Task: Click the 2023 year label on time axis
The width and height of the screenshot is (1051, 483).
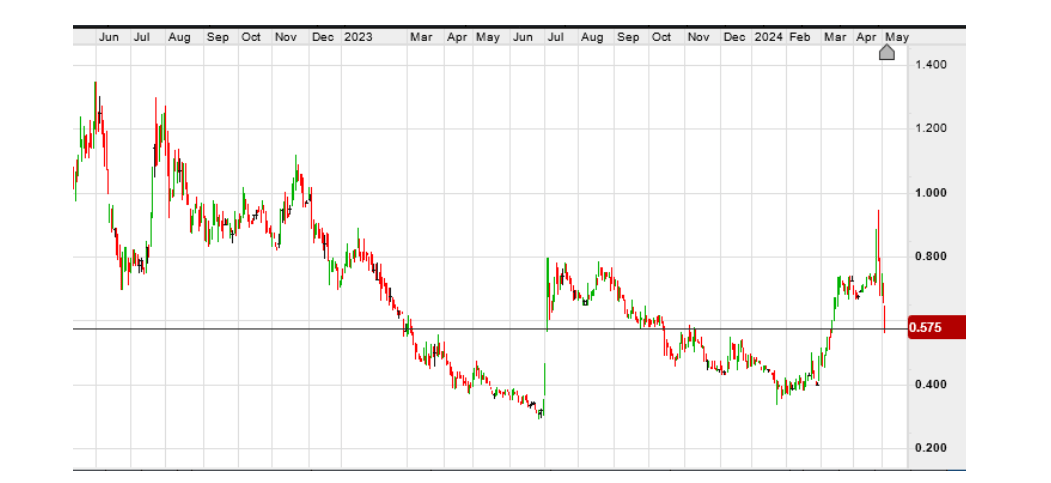Action: tap(358, 38)
